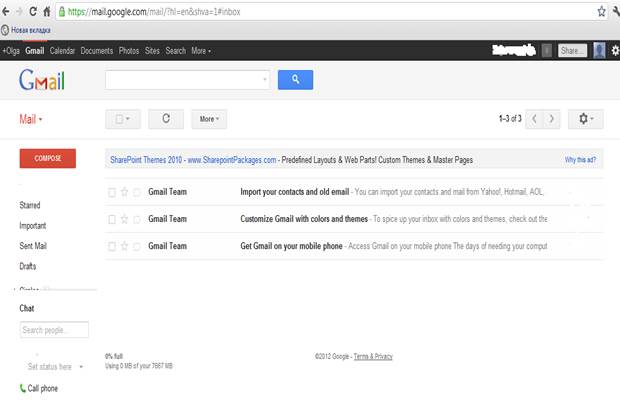Click the Chat heading in the sidebar
The image size is (620, 413).
27,308
